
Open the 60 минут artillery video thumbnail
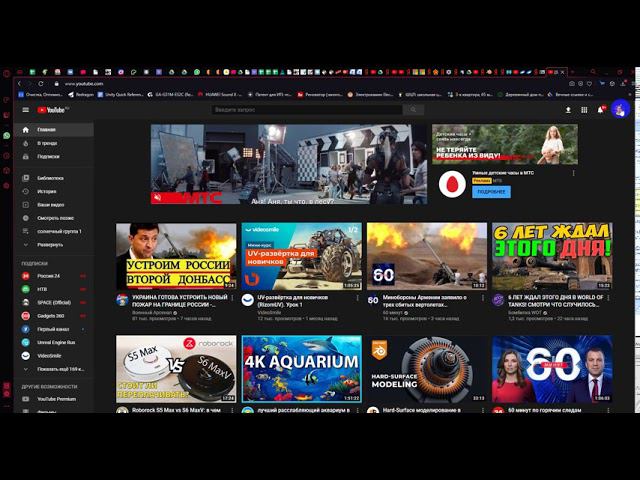427,256
